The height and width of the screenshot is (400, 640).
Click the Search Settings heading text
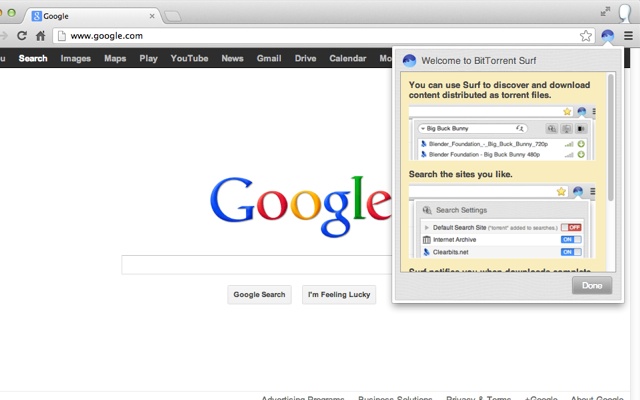[461, 210]
